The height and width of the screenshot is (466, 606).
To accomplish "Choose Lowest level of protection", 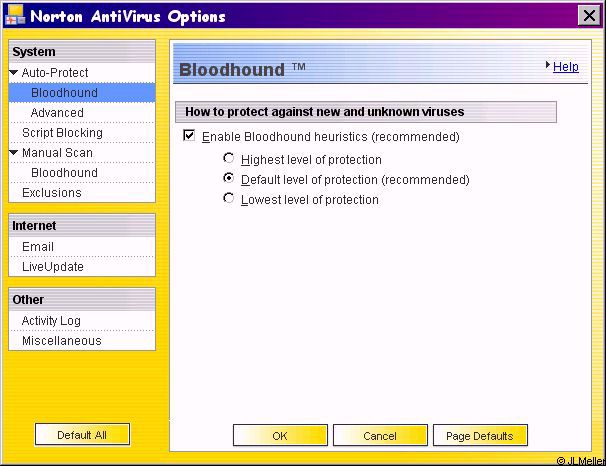I will pos(229,199).
